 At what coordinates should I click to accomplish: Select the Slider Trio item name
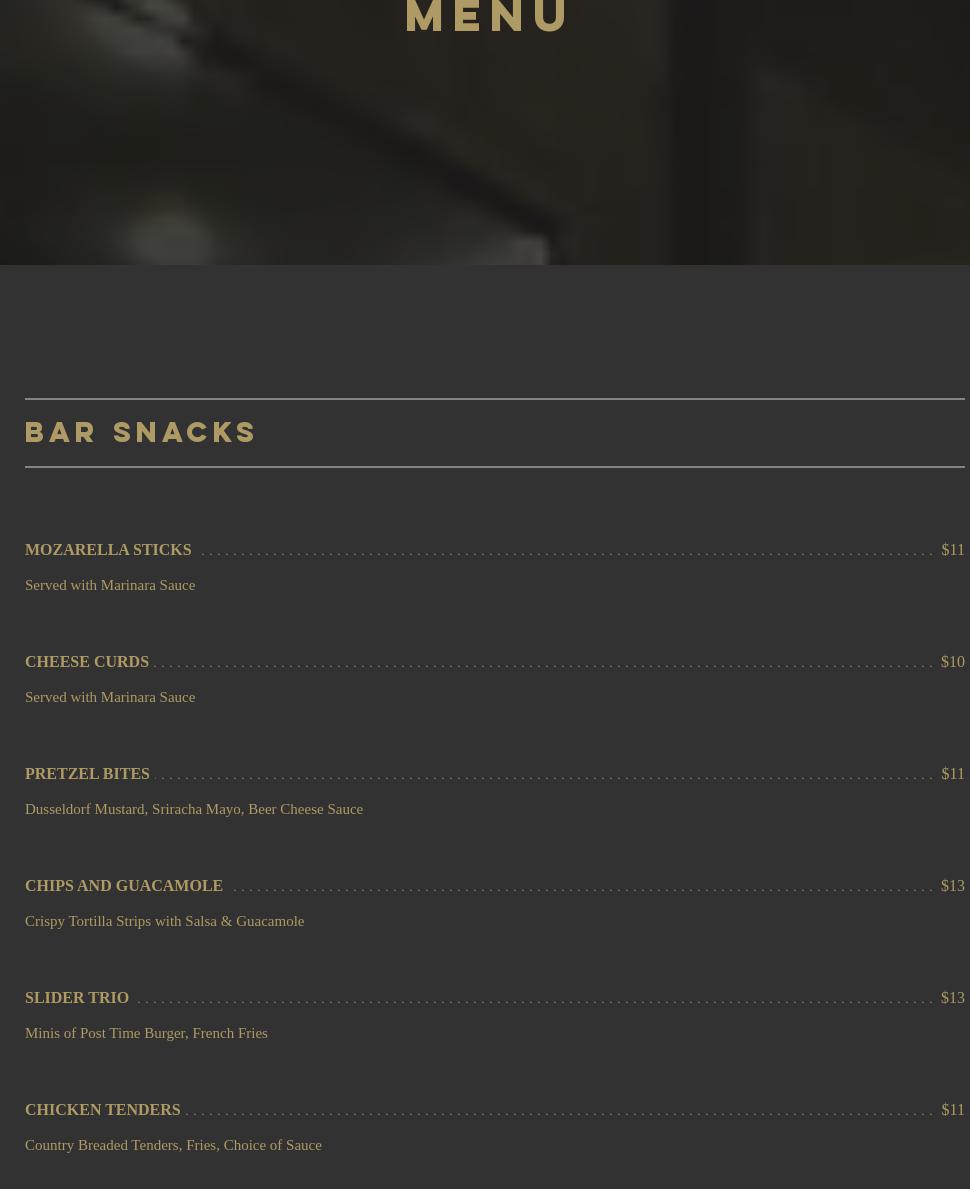pos(77,998)
